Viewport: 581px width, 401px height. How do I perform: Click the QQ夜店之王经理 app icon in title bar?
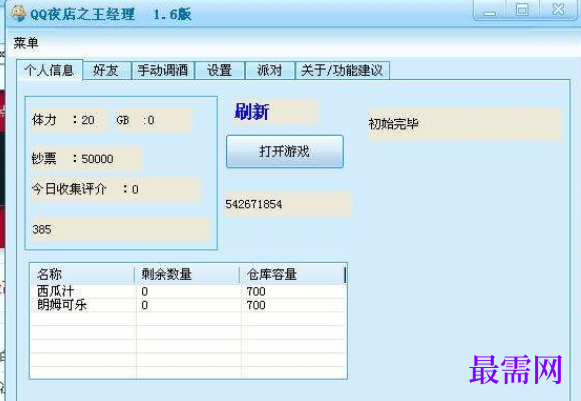[18, 13]
